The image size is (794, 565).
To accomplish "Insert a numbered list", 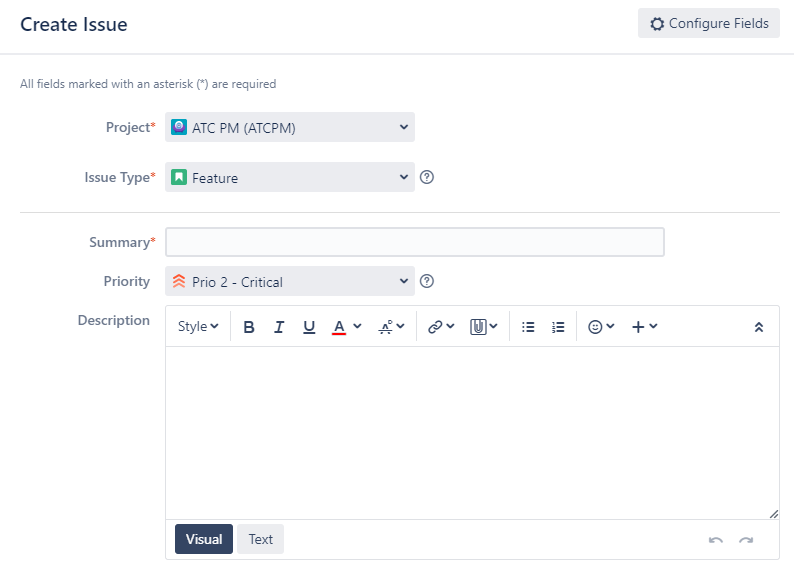I will [x=558, y=327].
